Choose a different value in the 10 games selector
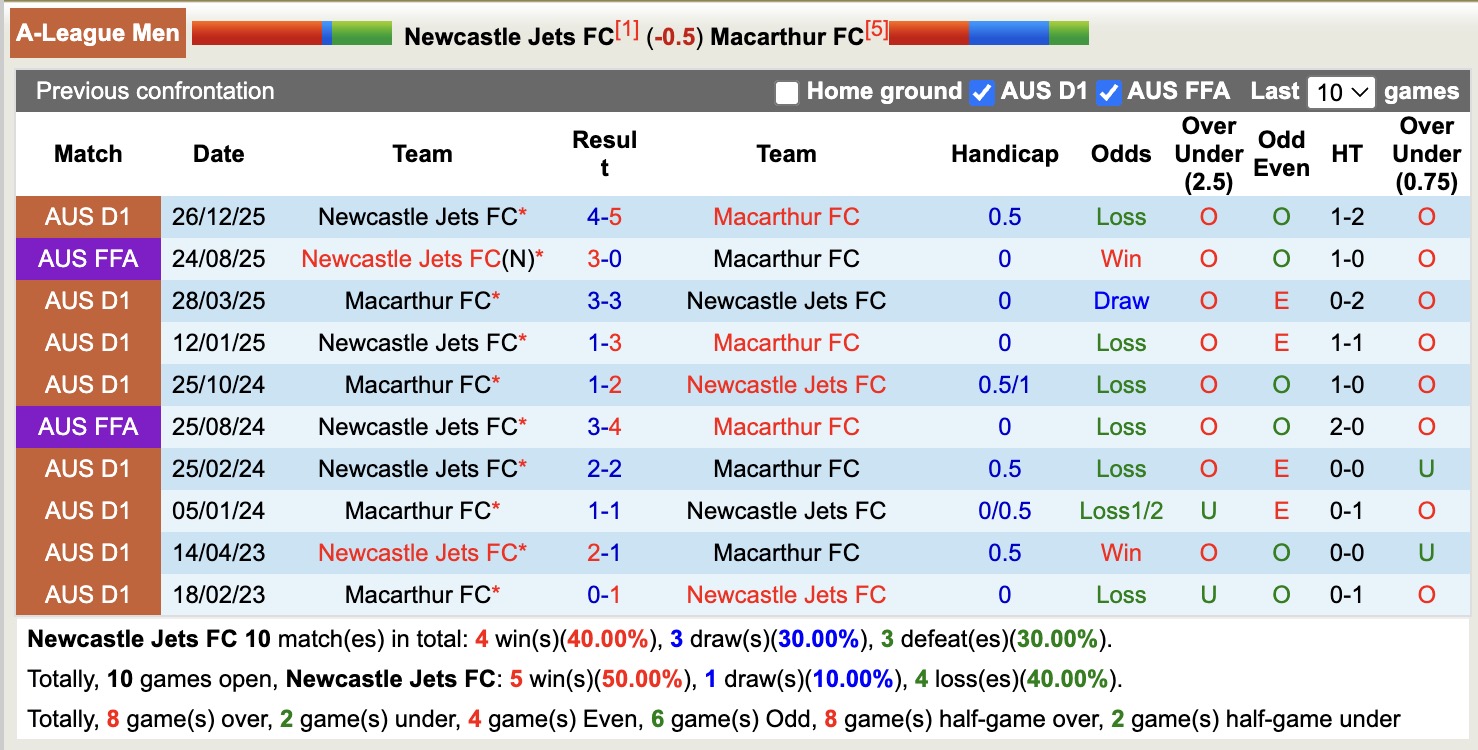This screenshot has height=750, width=1478. (x=1342, y=91)
